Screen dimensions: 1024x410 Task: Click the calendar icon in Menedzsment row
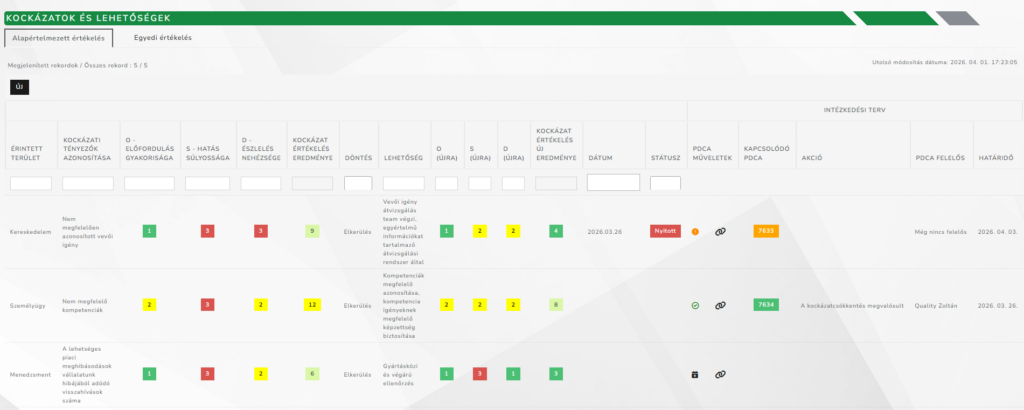[x=695, y=374]
